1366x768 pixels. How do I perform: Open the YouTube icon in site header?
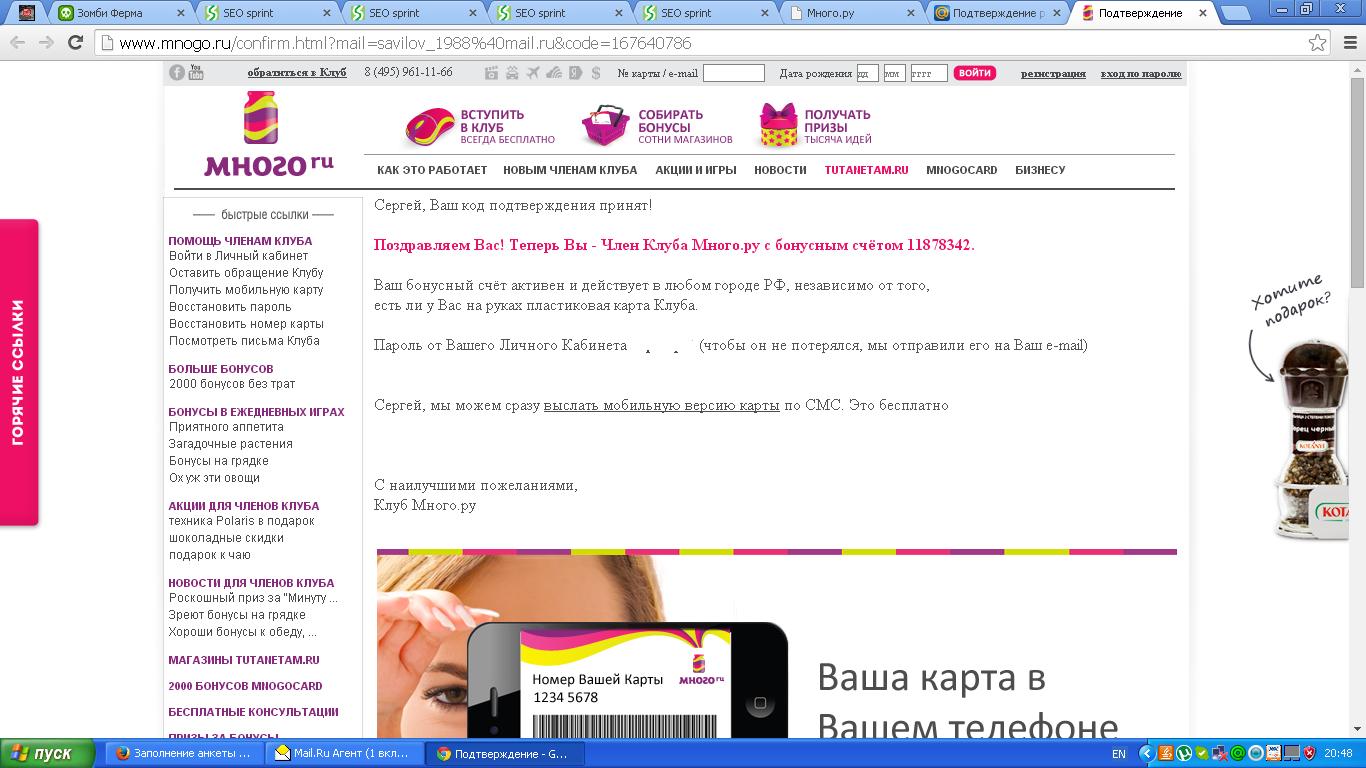pyautogui.click(x=196, y=72)
